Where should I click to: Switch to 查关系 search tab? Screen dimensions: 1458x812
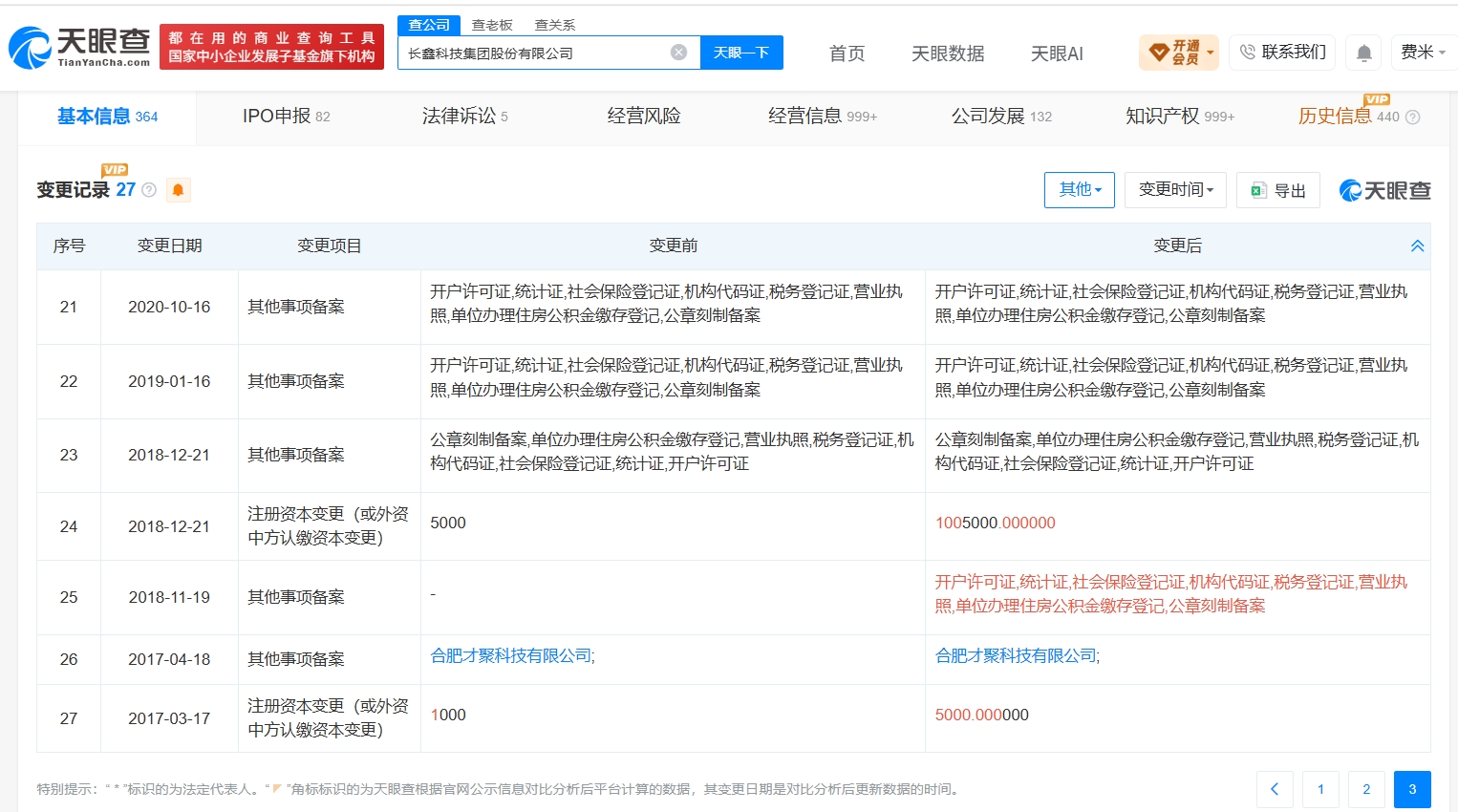[x=554, y=25]
